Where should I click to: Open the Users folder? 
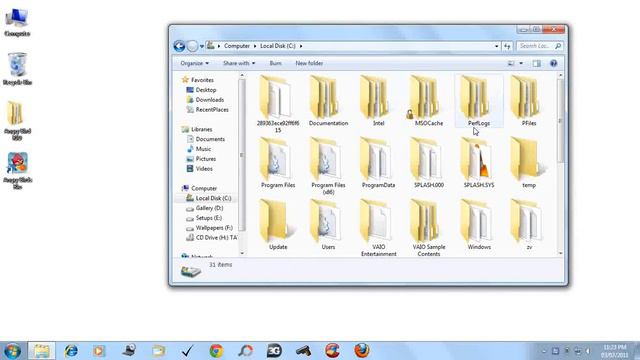328,225
